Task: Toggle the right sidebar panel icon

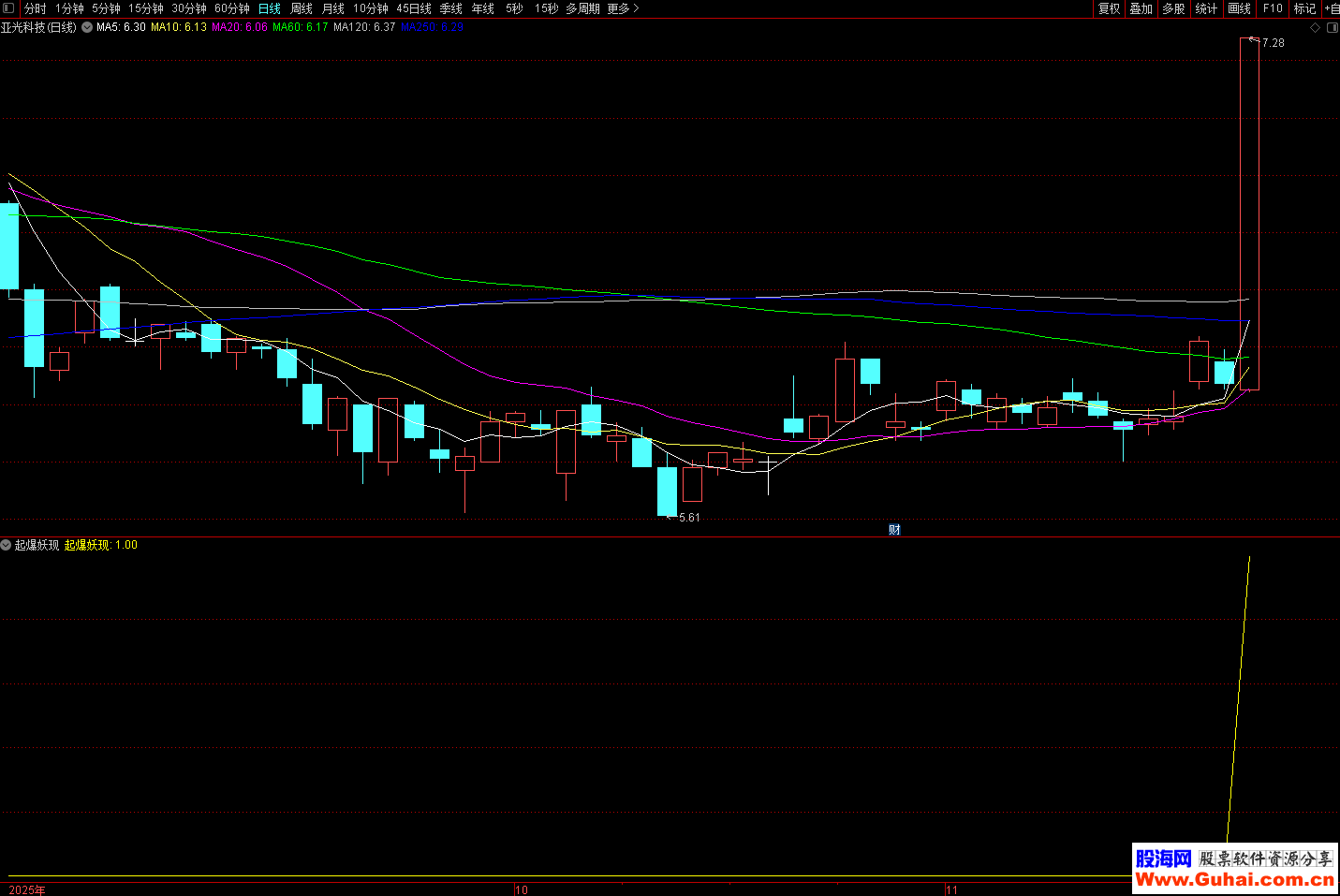Action: click(1332, 28)
